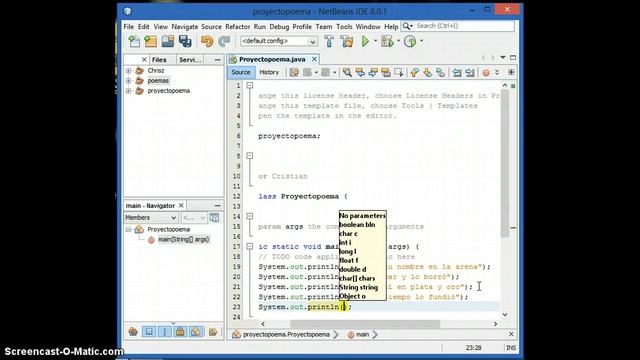The width and height of the screenshot is (640, 360).
Task: Minimize the Projects panel group
Action: 218,60
